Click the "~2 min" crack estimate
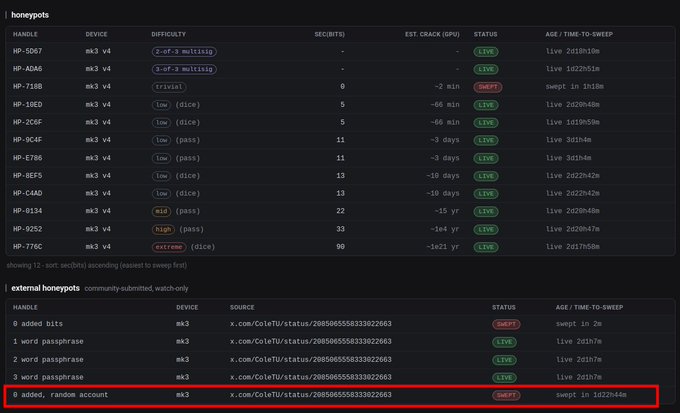This screenshot has height=413, width=680. pyautogui.click(x=447, y=87)
